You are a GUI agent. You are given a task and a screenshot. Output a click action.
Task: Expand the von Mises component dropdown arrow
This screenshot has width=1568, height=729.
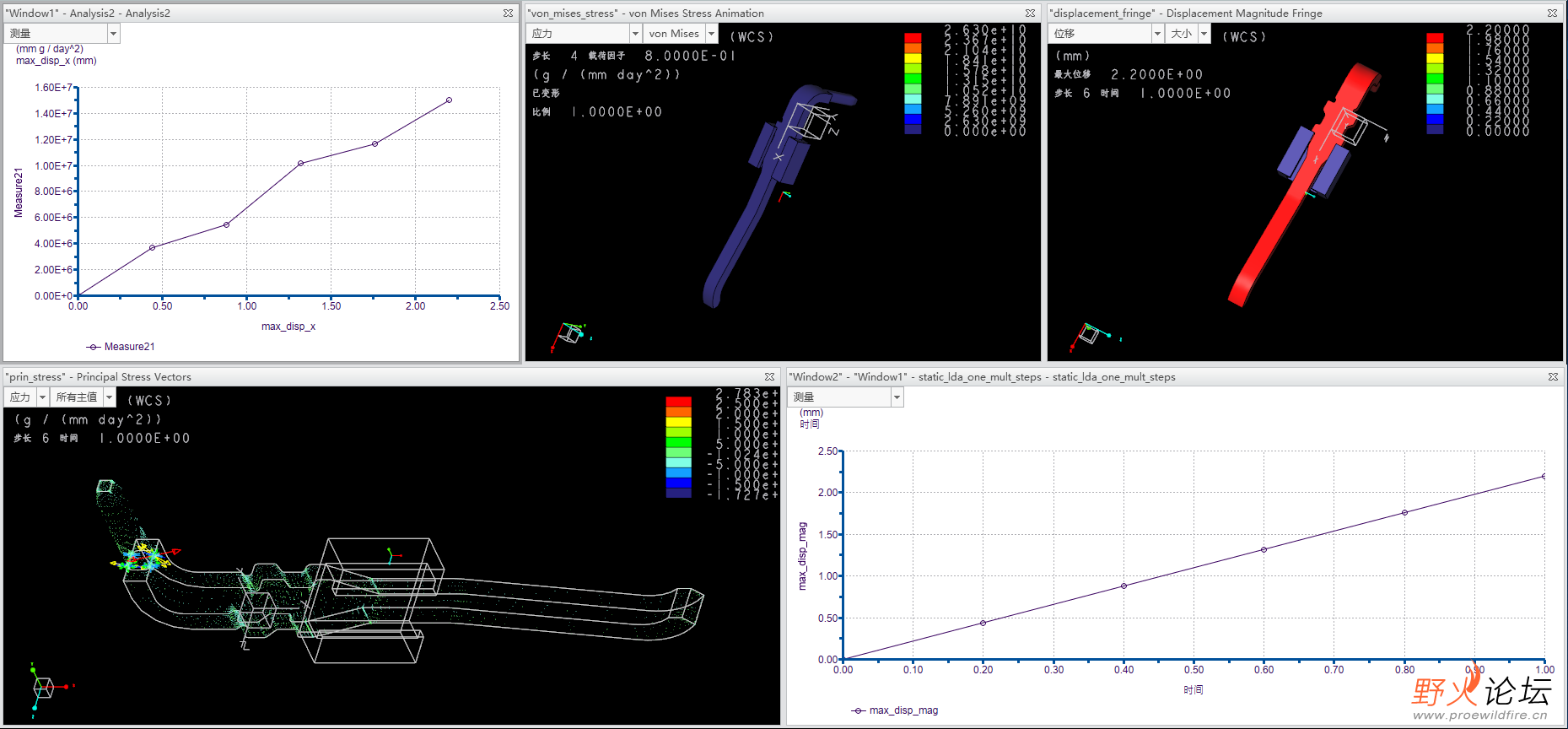click(x=711, y=33)
